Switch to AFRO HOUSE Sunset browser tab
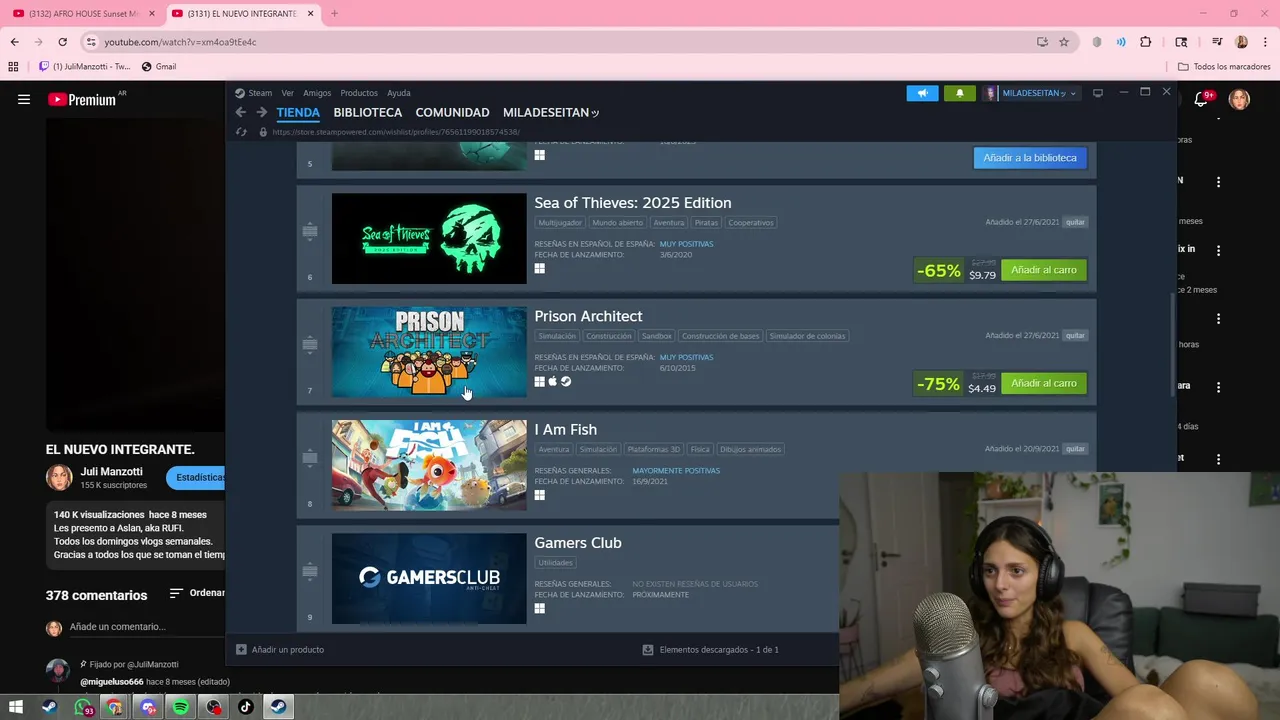1280x720 pixels. pos(84,14)
